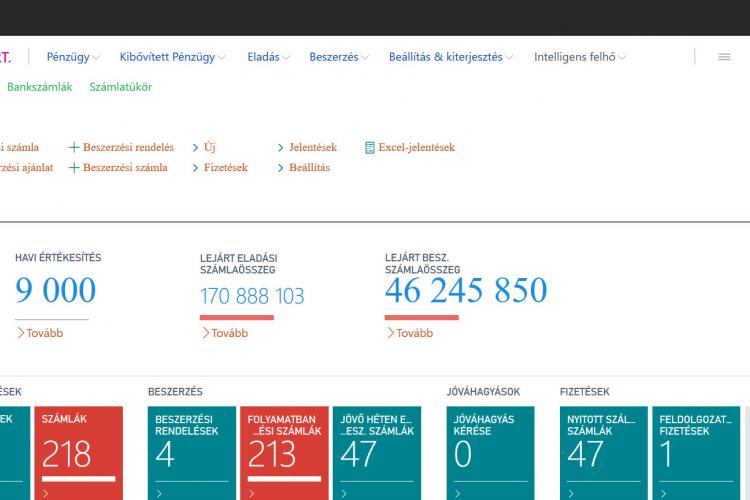Click arrow on Számlák 218 tile
This screenshot has height=500, width=750.
pos(45,493)
